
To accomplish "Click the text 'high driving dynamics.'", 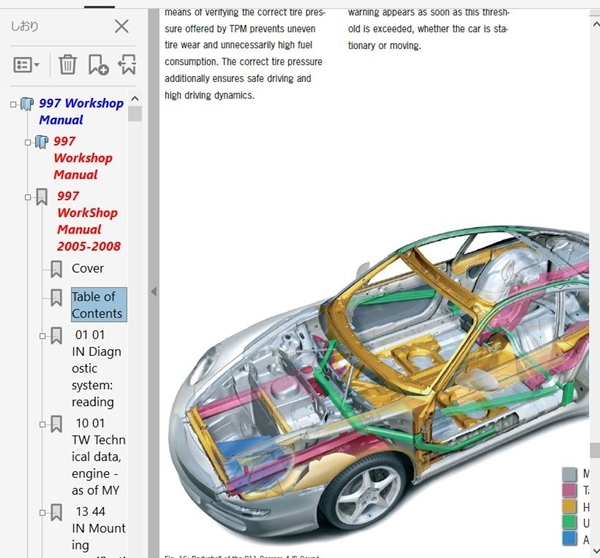I will click(x=209, y=95).
